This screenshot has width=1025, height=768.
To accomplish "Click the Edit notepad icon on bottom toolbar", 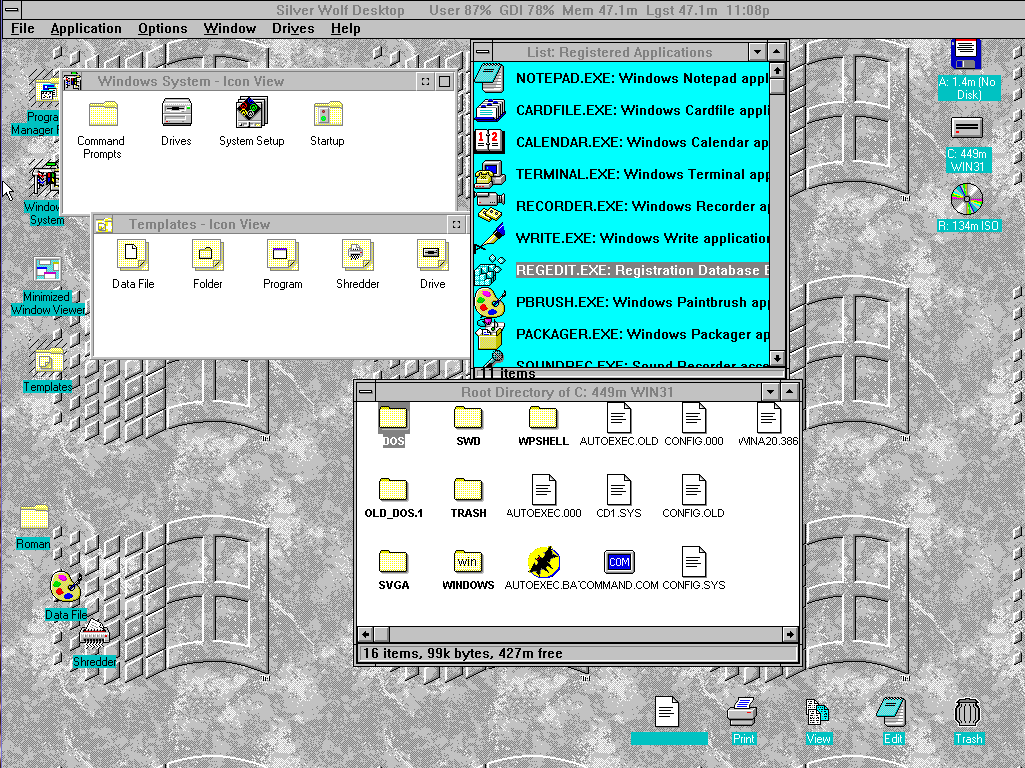I will pos(892,712).
